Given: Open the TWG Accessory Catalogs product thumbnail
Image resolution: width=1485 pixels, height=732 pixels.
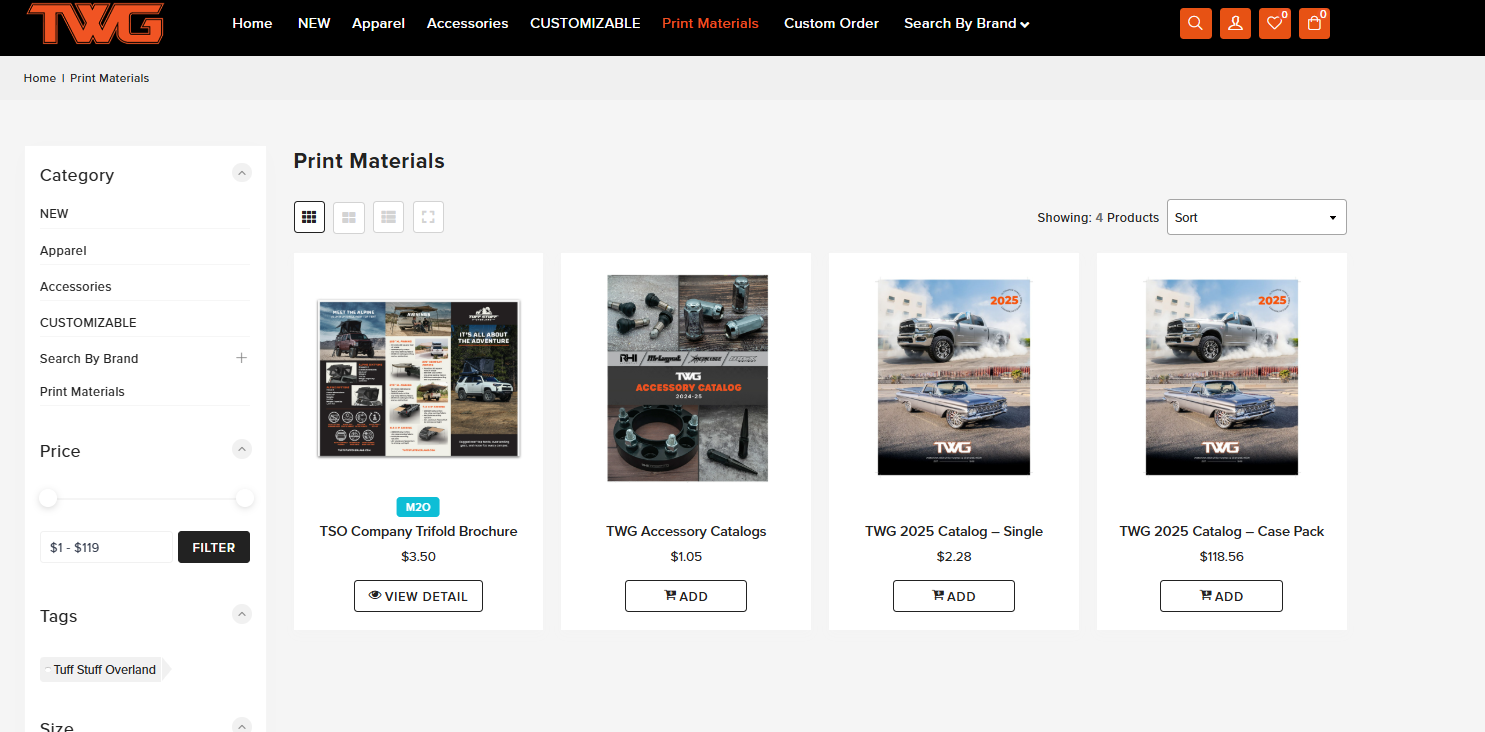Looking at the screenshot, I should click(x=686, y=378).
